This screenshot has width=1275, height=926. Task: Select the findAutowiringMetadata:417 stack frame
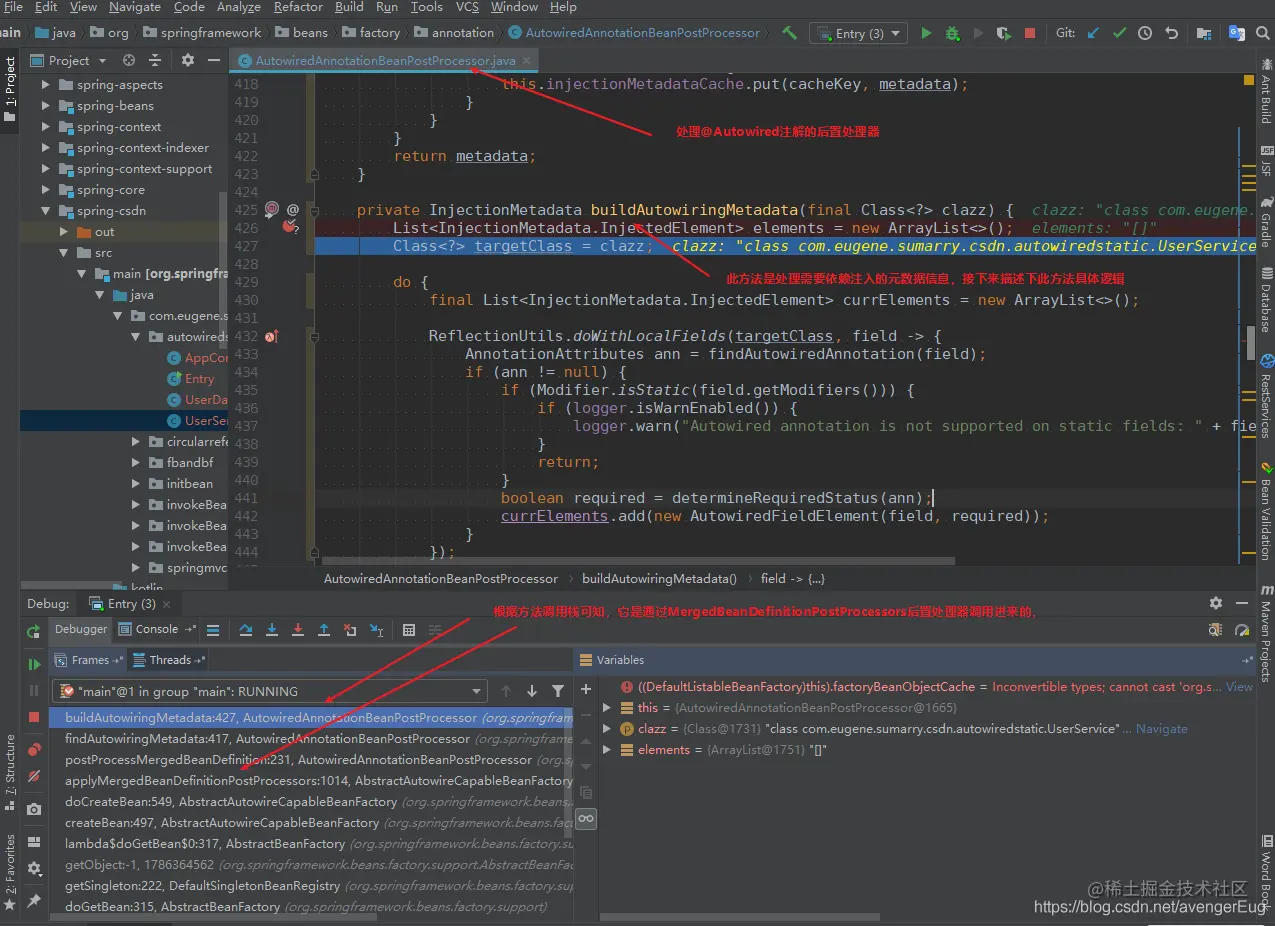[310, 739]
